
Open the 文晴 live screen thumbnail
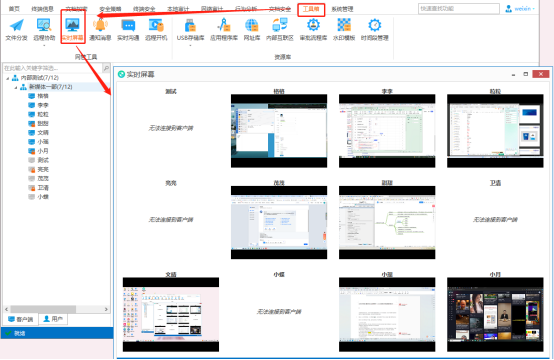coord(171,314)
